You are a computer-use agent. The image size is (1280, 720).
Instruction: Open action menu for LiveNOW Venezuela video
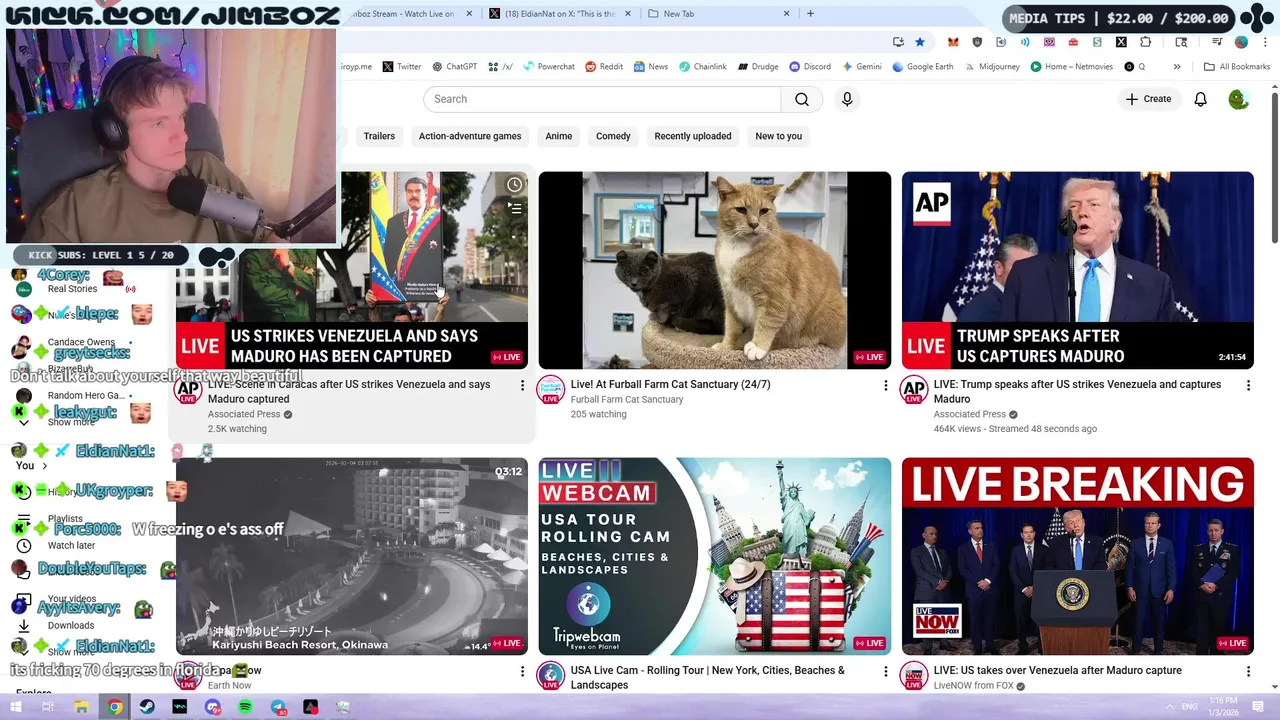[x=1248, y=671]
